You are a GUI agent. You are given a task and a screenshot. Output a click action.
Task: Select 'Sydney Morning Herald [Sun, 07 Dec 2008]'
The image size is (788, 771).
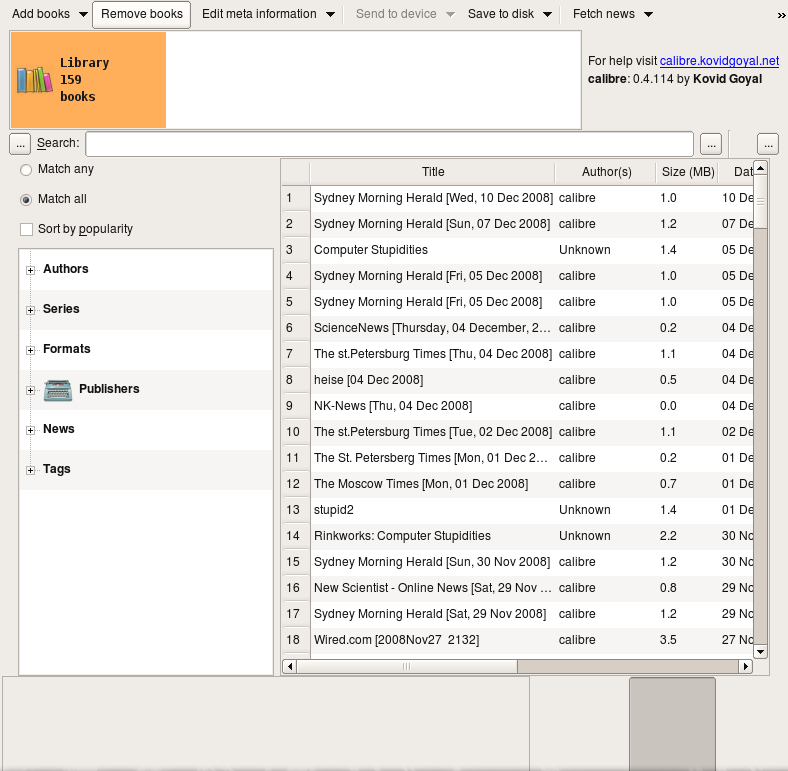(x=433, y=224)
